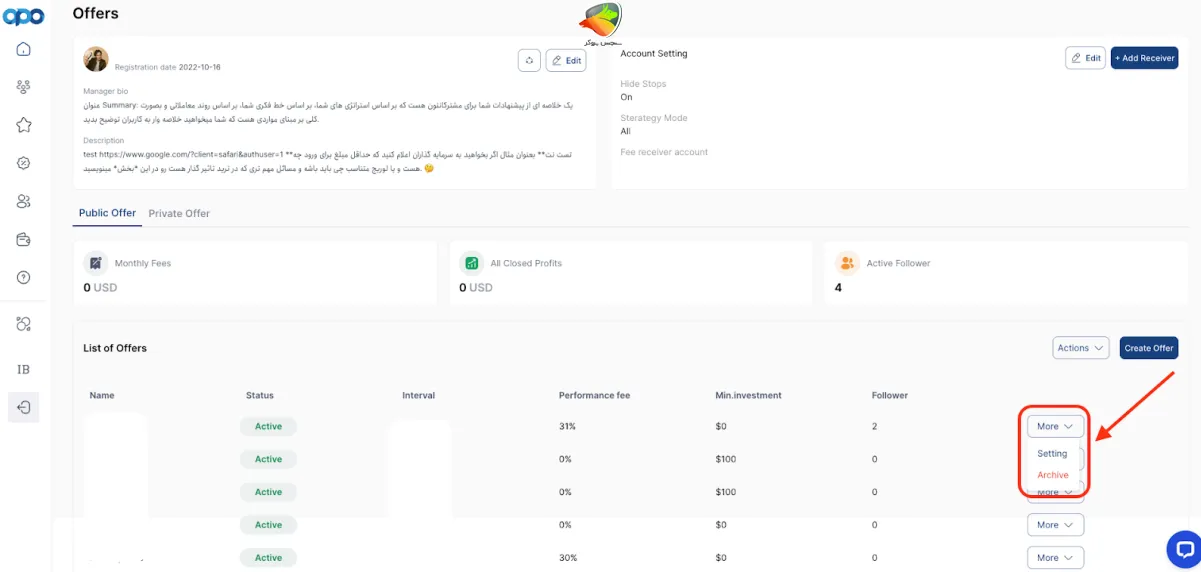The height and width of the screenshot is (572, 1201).
Task: Expand the Actions dropdown
Action: point(1080,348)
